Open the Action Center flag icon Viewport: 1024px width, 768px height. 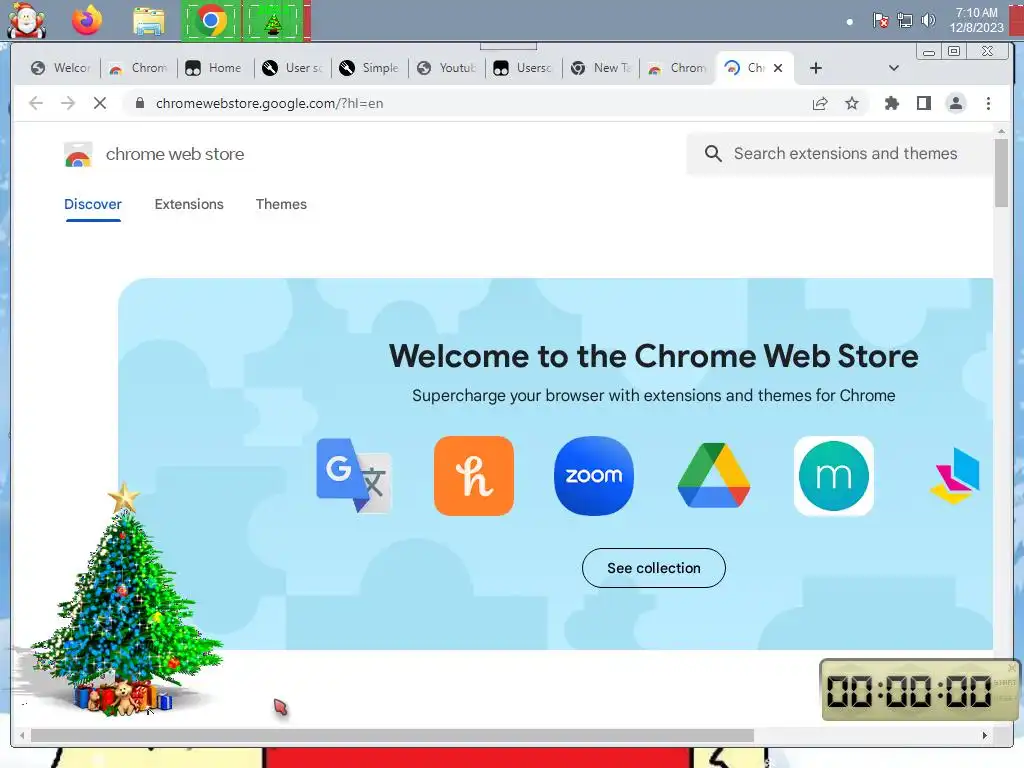point(880,20)
